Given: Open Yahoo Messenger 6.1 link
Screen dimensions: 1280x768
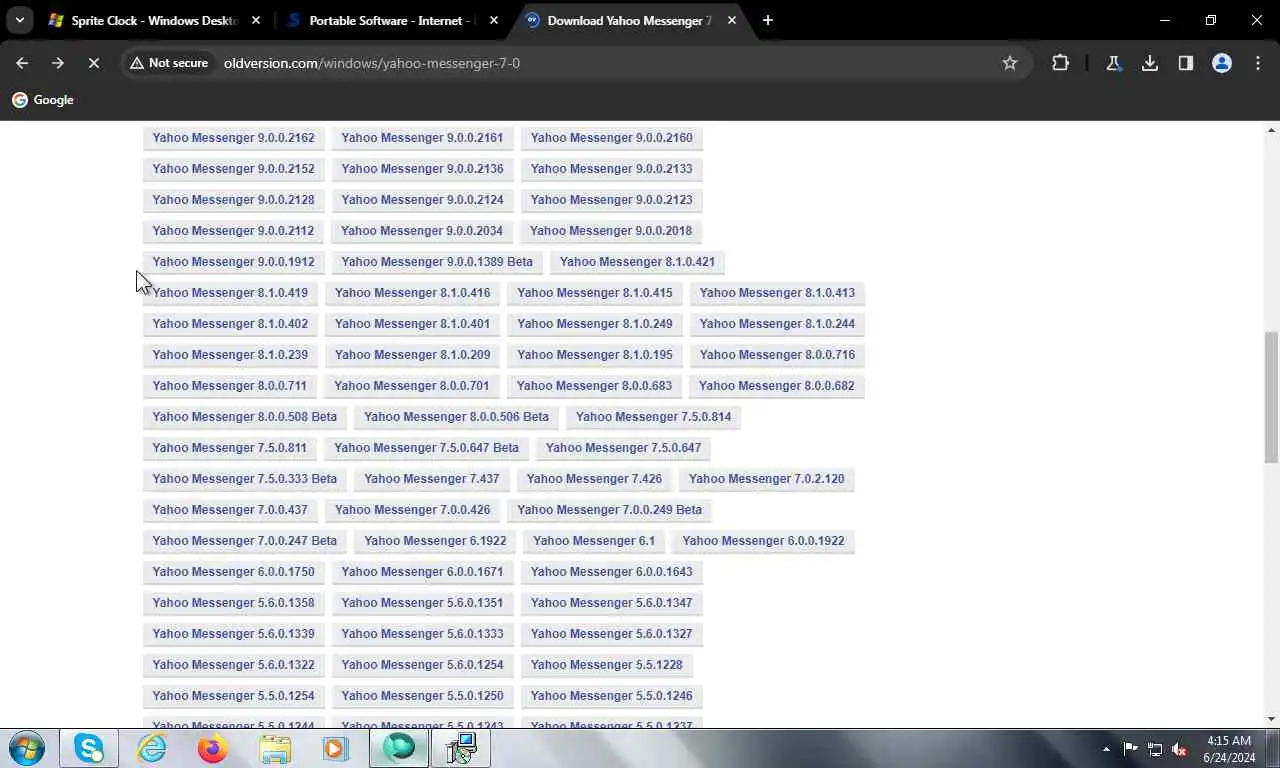Looking at the screenshot, I should [594, 541].
